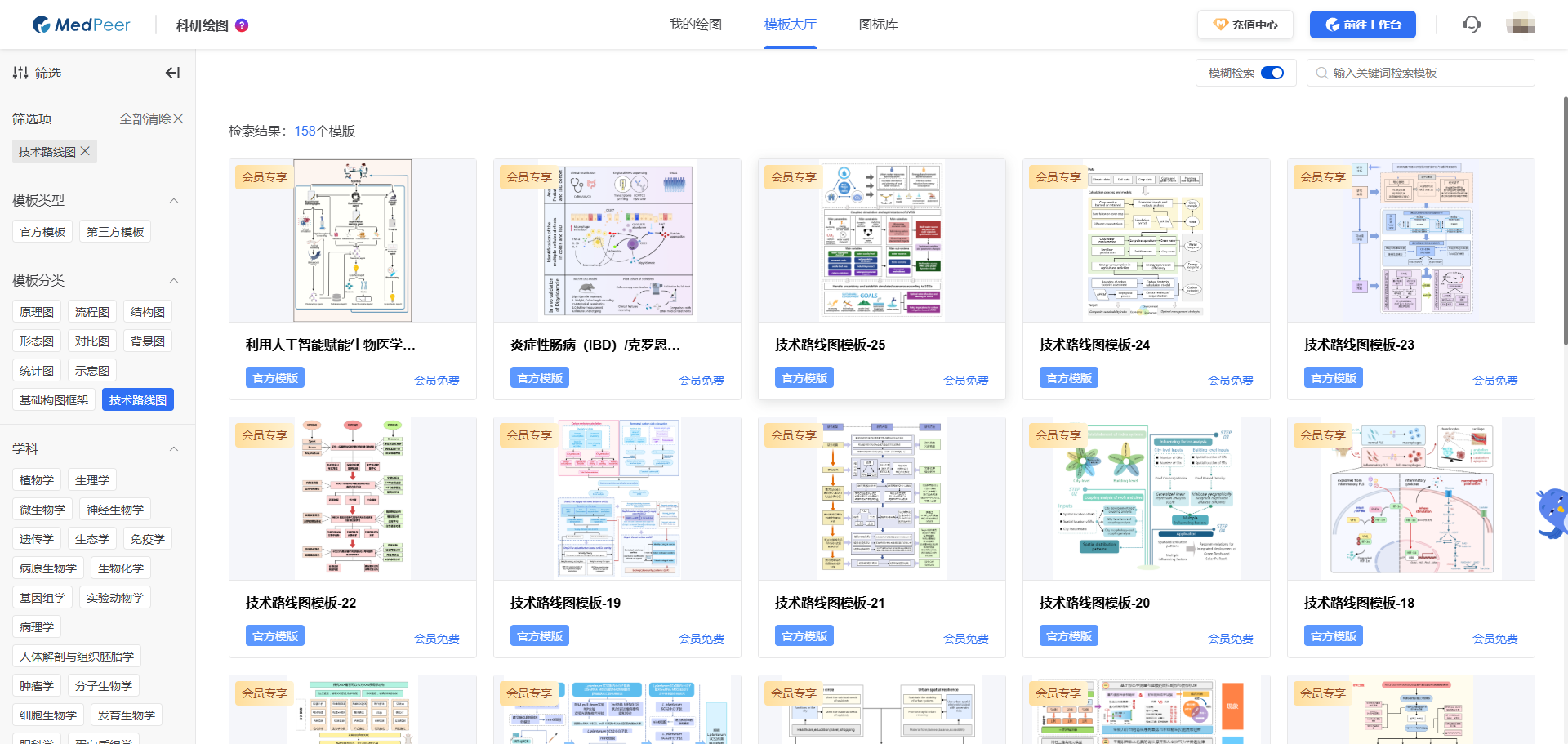Screen dimensions: 1568x744
Task: Click 官方模版 tag on 技术路线图模板-25
Action: click(804, 378)
